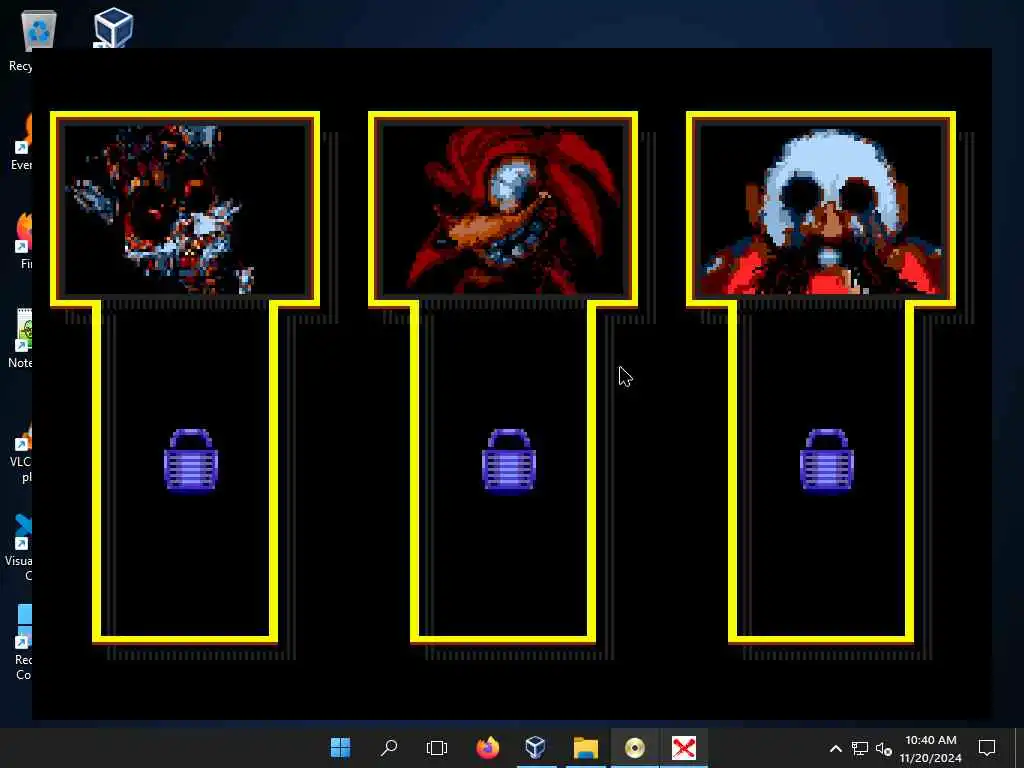
Task: Select the VirtualBox cube desktop icon
Action: [114, 27]
